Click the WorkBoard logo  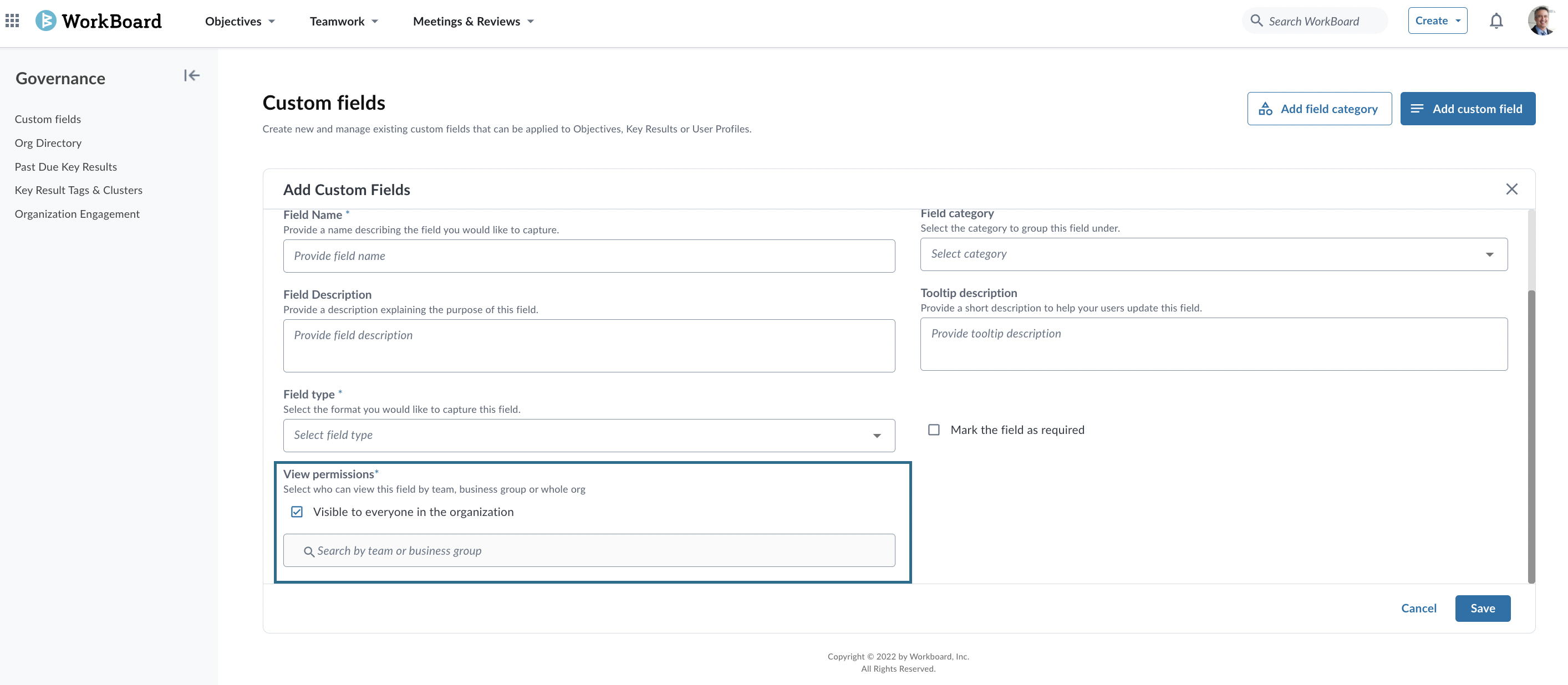99,21
